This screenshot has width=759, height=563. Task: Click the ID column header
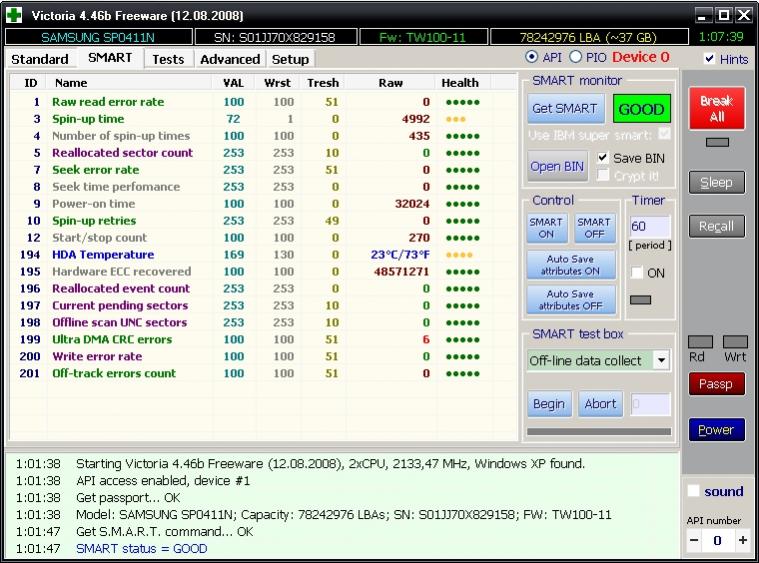[30, 83]
